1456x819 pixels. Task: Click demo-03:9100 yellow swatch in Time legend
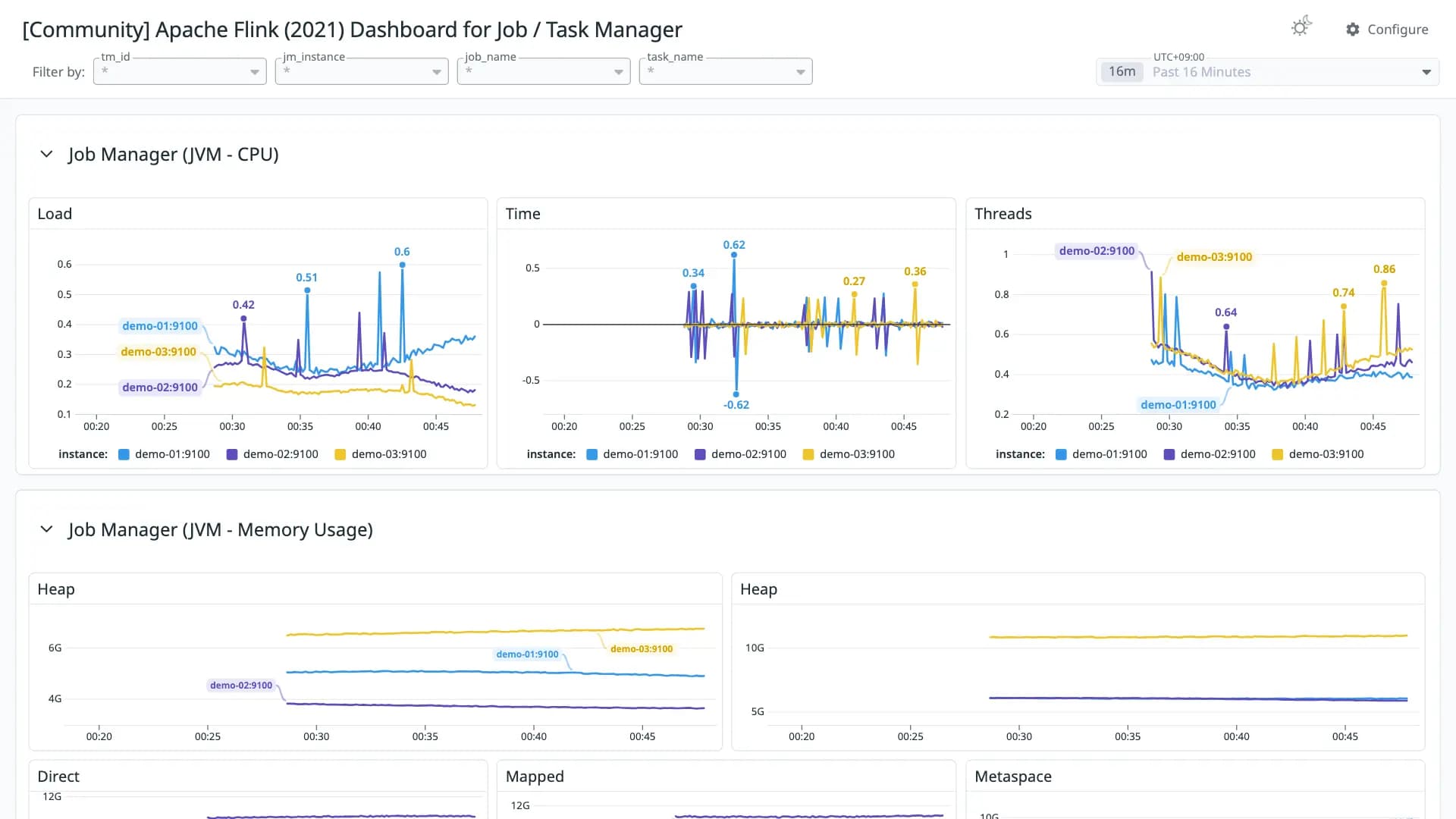point(808,454)
